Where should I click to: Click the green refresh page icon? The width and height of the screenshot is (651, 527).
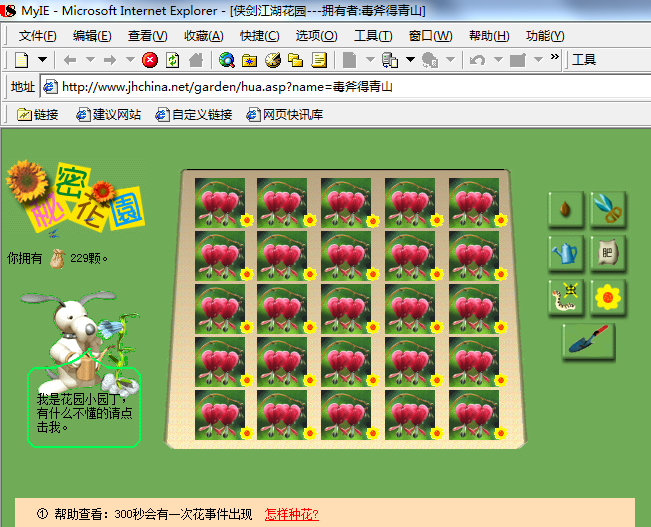173,60
